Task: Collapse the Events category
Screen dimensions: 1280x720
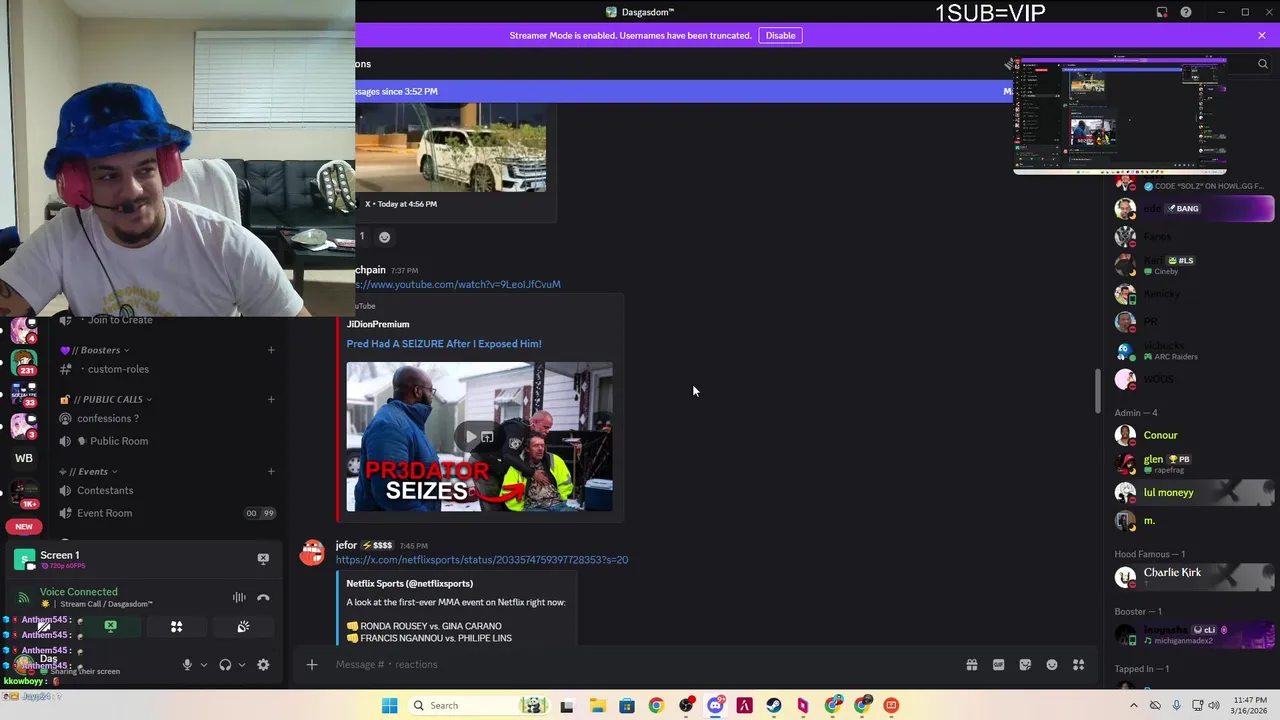Action: [88, 471]
